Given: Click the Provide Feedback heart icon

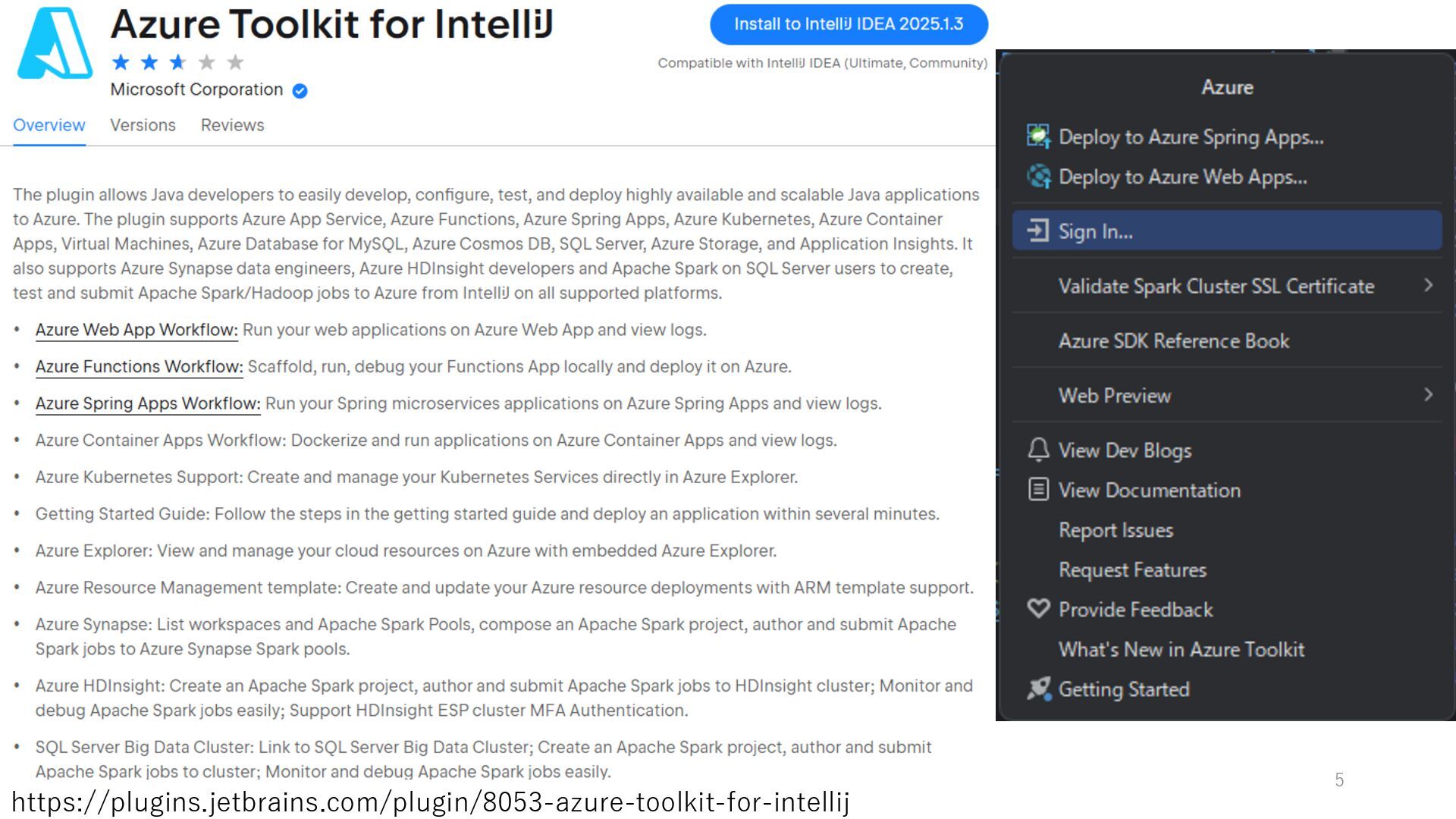Looking at the screenshot, I should pyautogui.click(x=1038, y=608).
